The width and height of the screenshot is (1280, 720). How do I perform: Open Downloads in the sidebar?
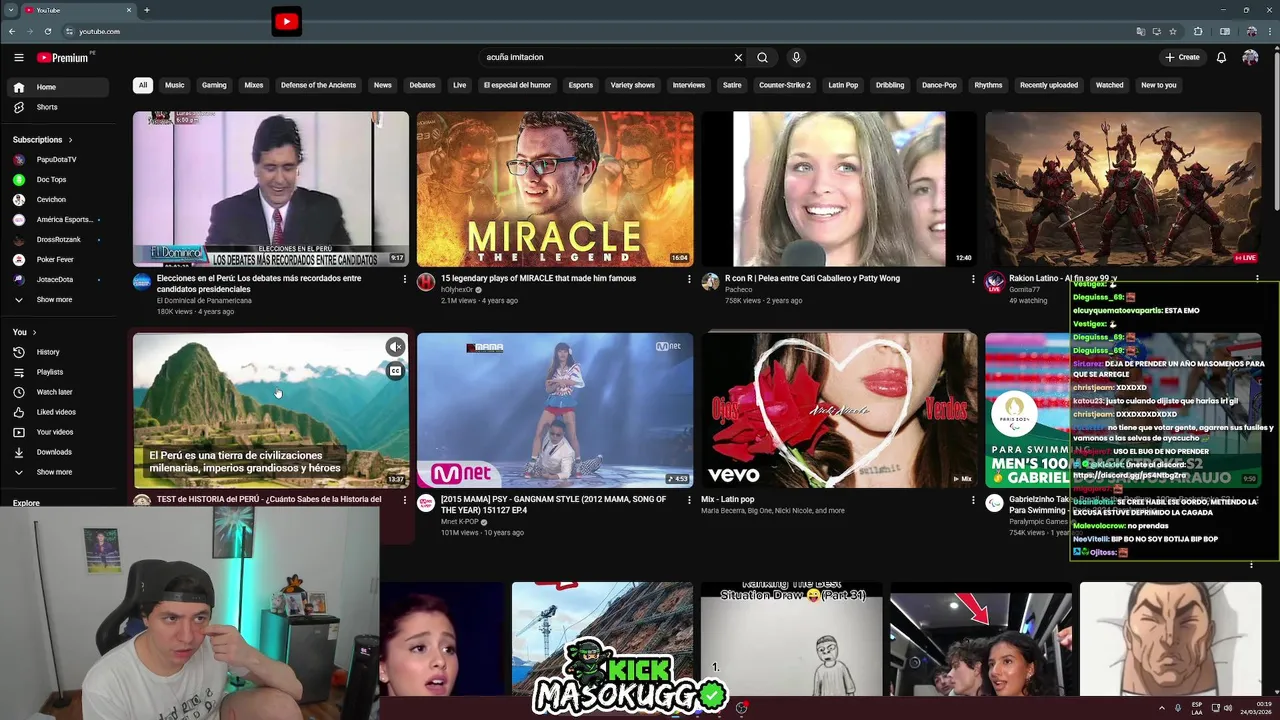coord(56,452)
